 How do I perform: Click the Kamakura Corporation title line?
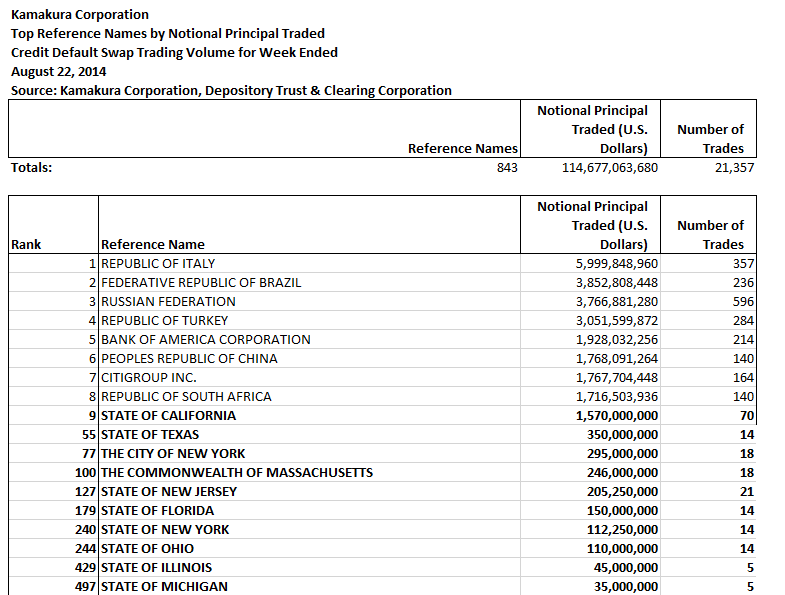pos(80,15)
